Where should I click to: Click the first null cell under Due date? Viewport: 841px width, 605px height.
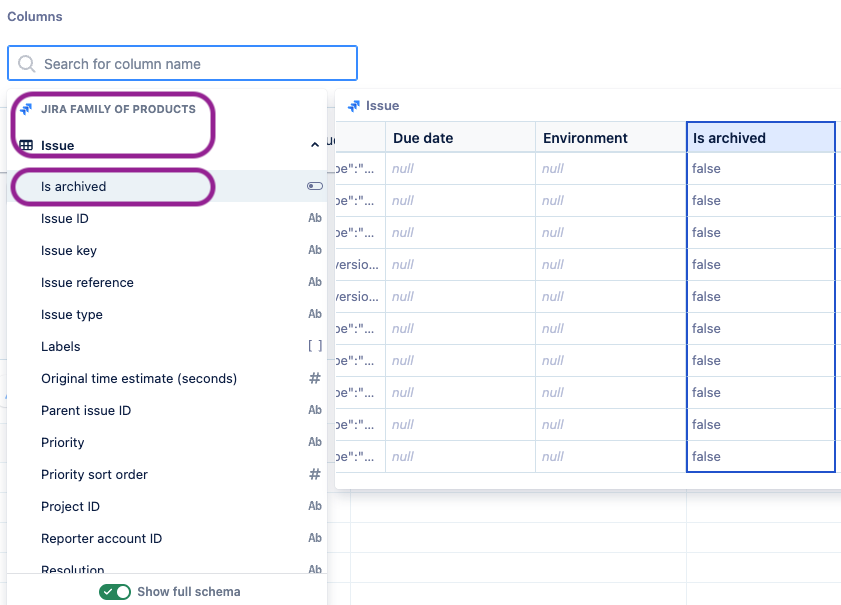(460, 168)
